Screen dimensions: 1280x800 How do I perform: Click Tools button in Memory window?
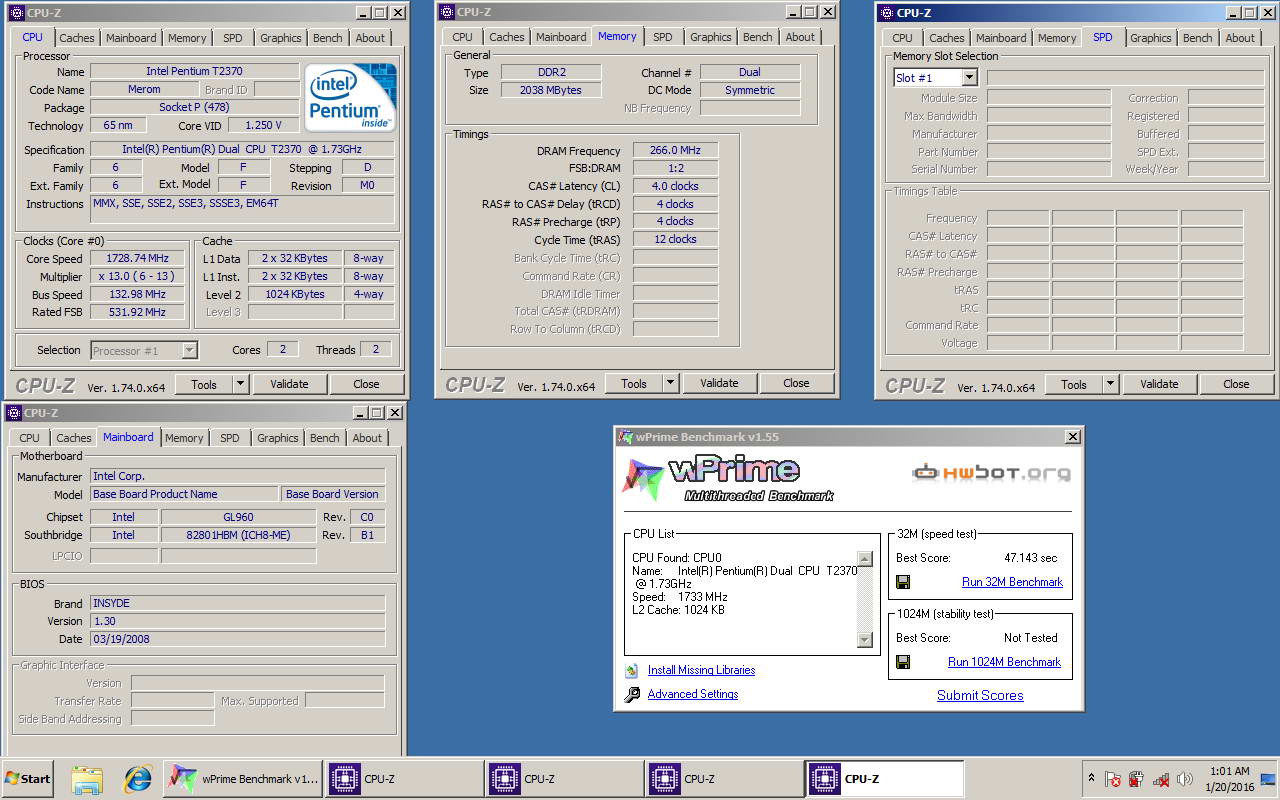(634, 383)
